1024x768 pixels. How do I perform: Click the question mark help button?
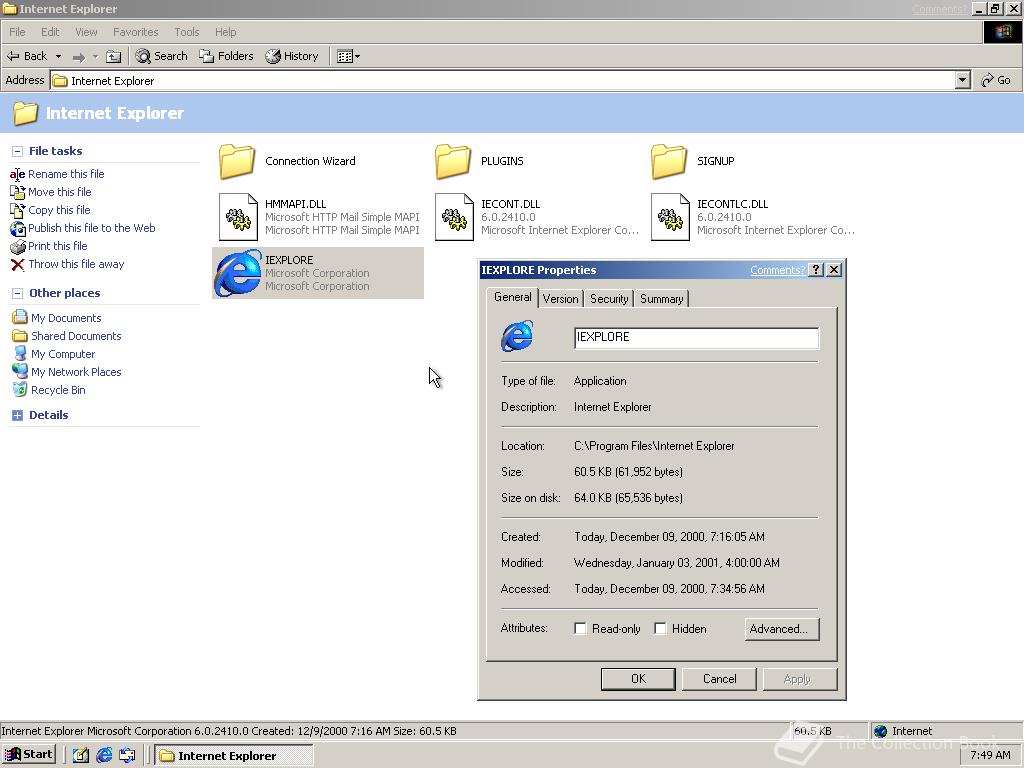coord(816,270)
